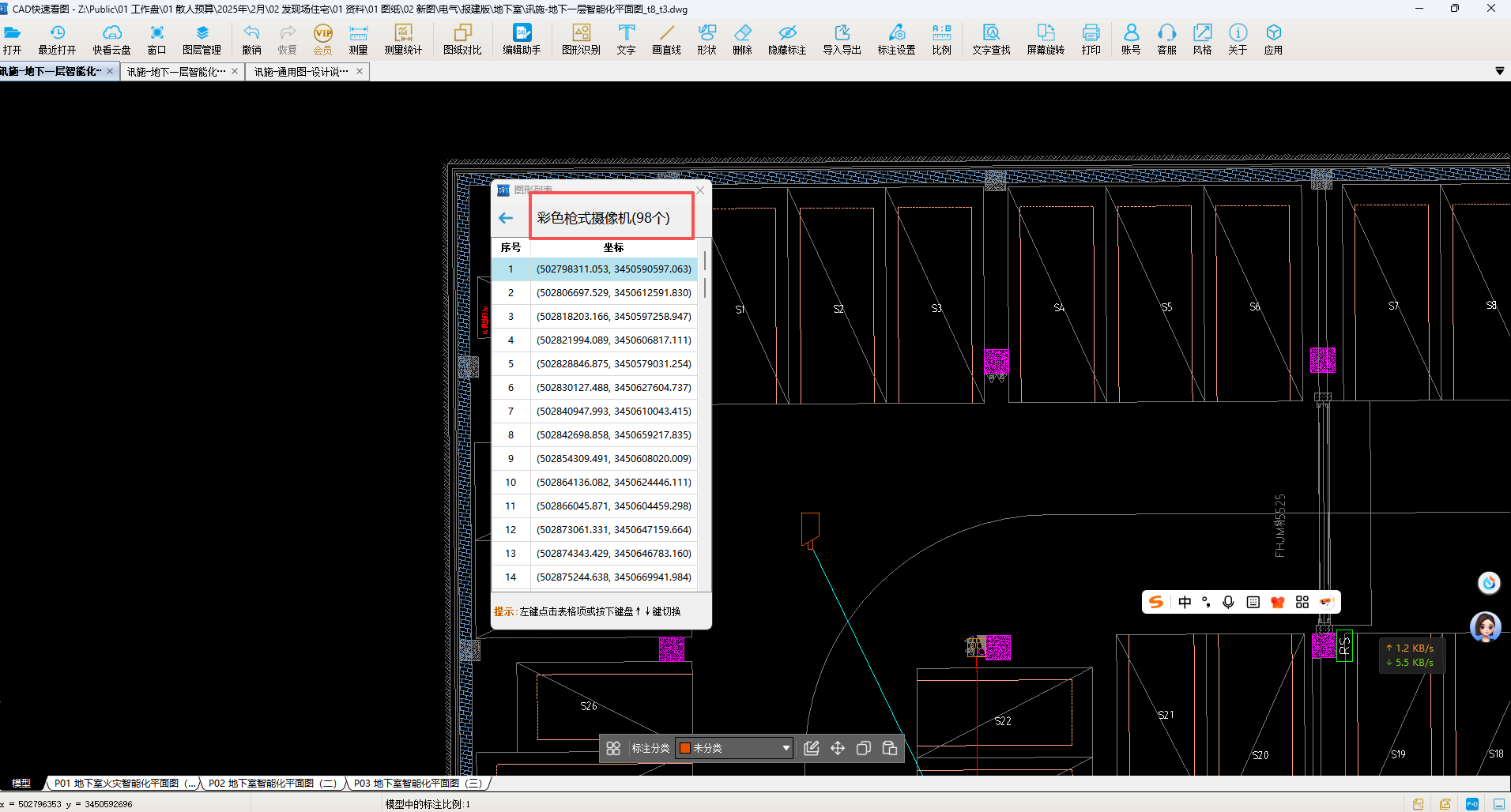The height and width of the screenshot is (812, 1511).
Task: Click the orange color swatch beside 未分类
Action: [685, 748]
